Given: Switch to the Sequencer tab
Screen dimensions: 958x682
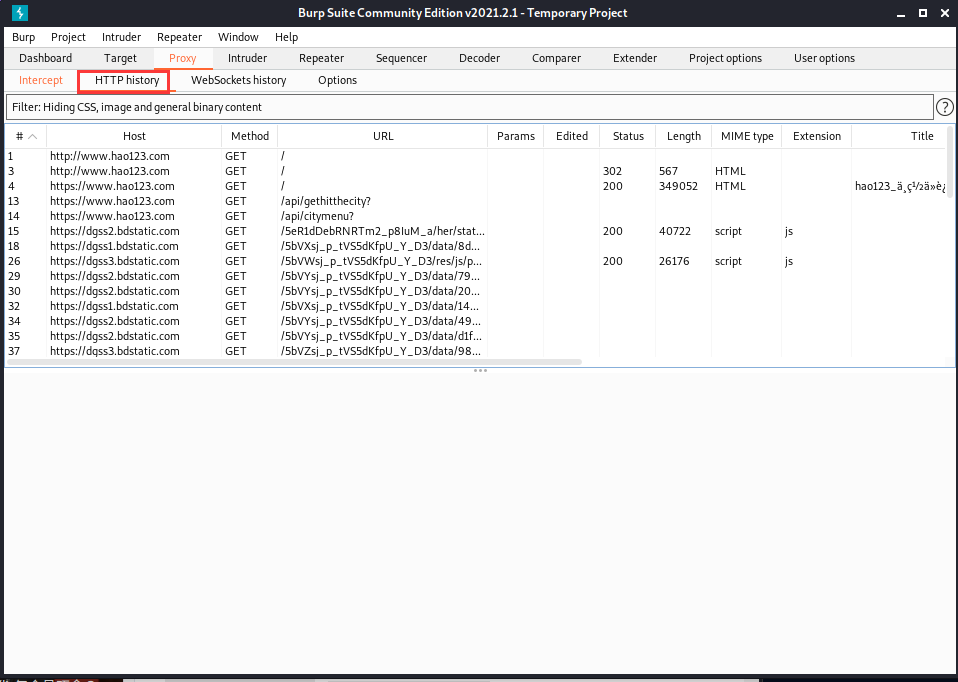Looking at the screenshot, I should 401,58.
